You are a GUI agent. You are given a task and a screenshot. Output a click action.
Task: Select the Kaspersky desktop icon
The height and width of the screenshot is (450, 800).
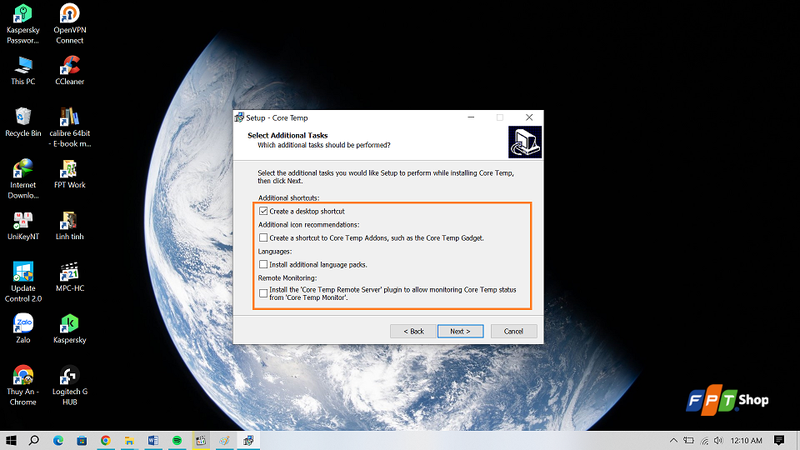(69, 329)
